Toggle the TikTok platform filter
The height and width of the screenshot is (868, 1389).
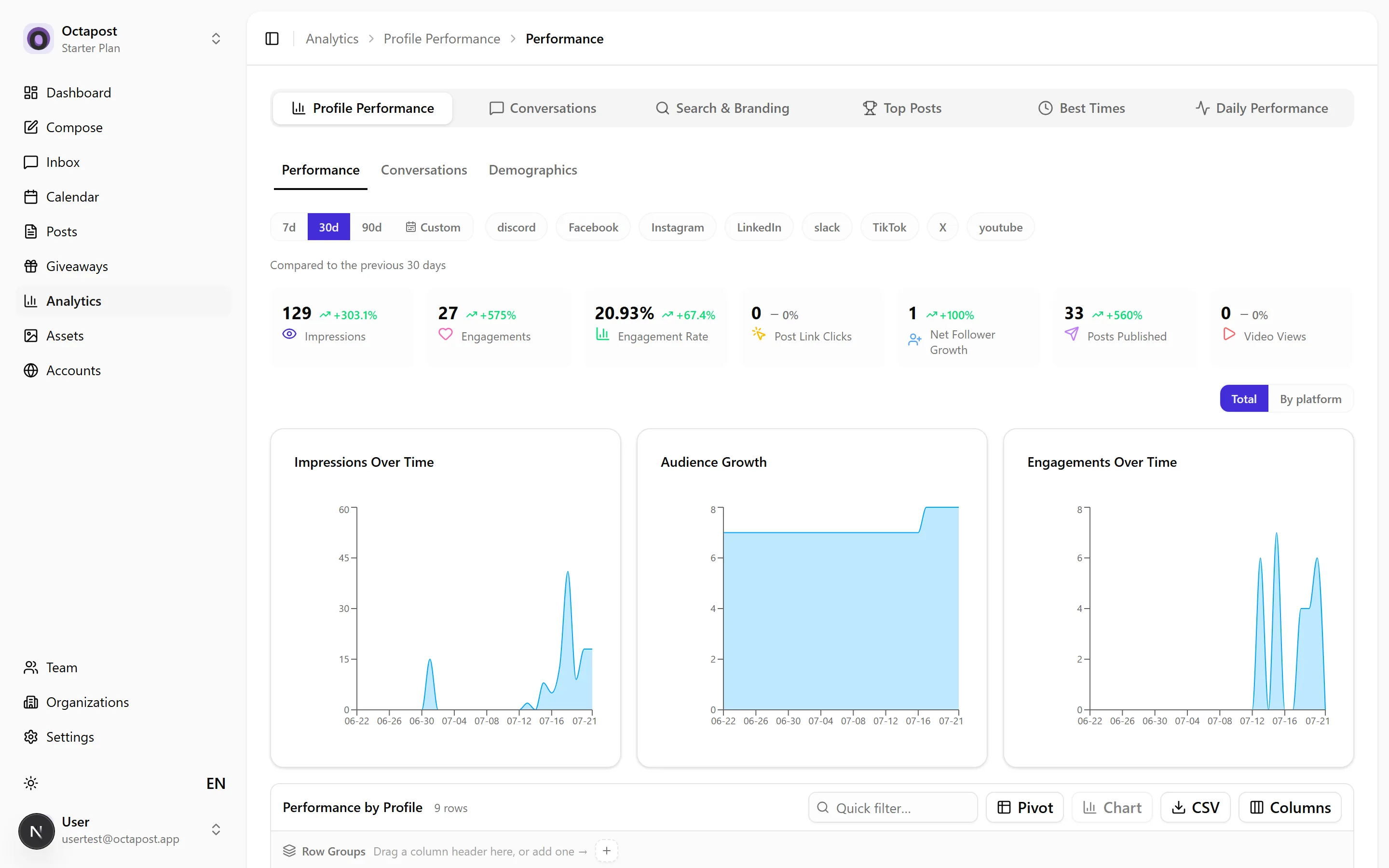[889, 227]
